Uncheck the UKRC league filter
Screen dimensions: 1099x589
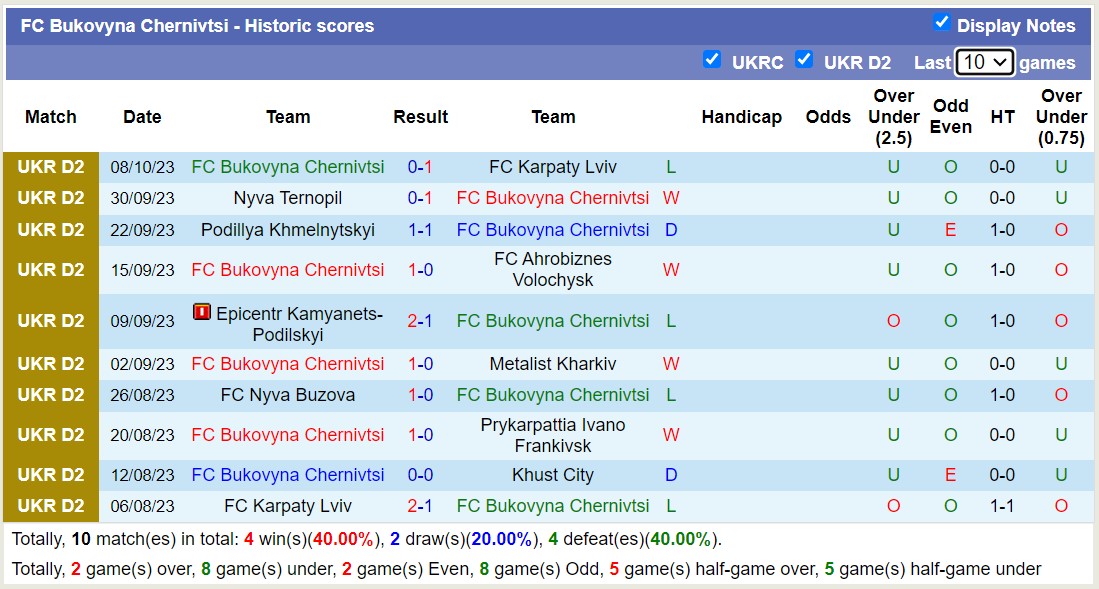(x=712, y=59)
